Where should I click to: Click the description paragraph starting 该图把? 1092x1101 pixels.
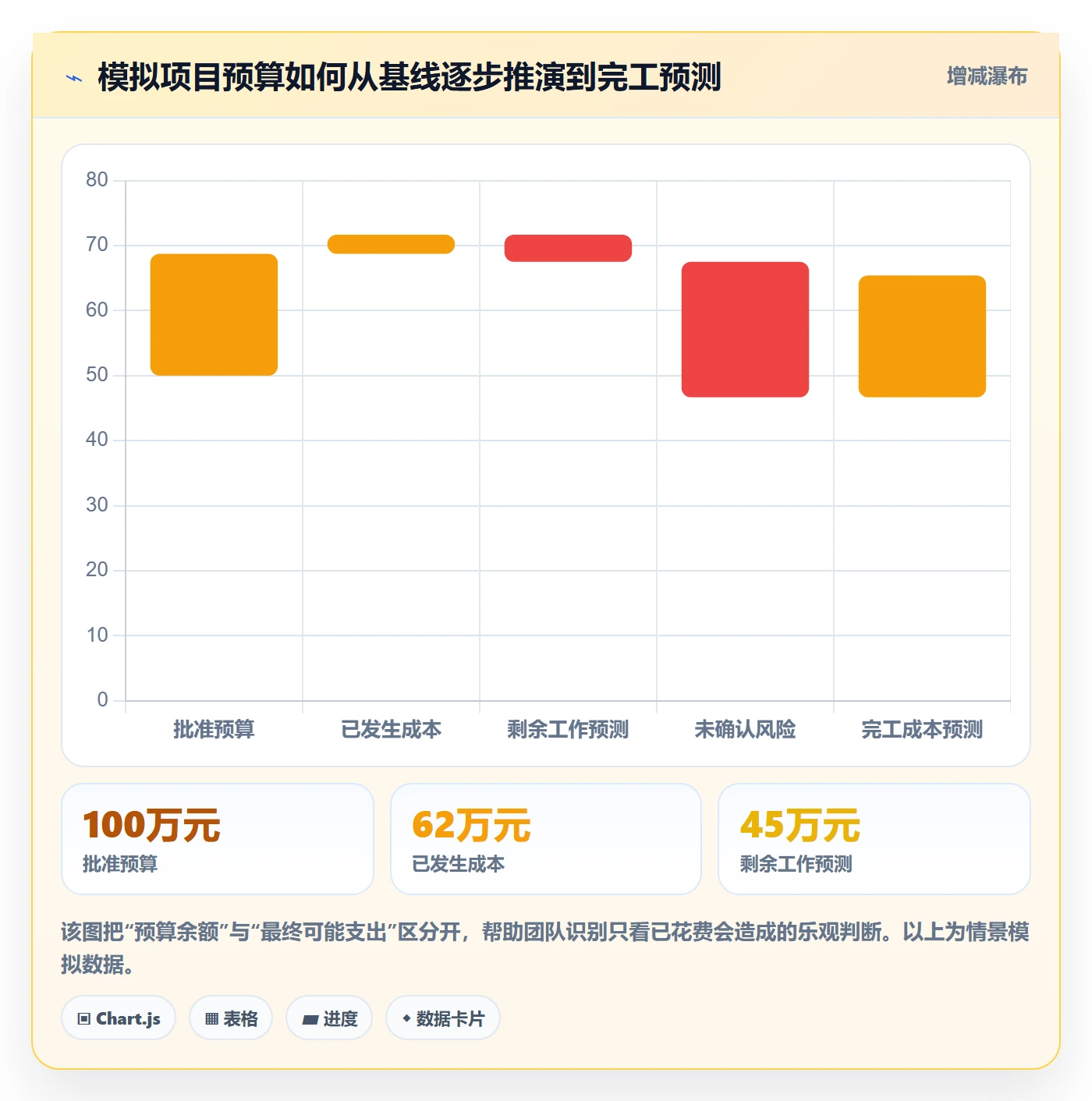pos(545,948)
